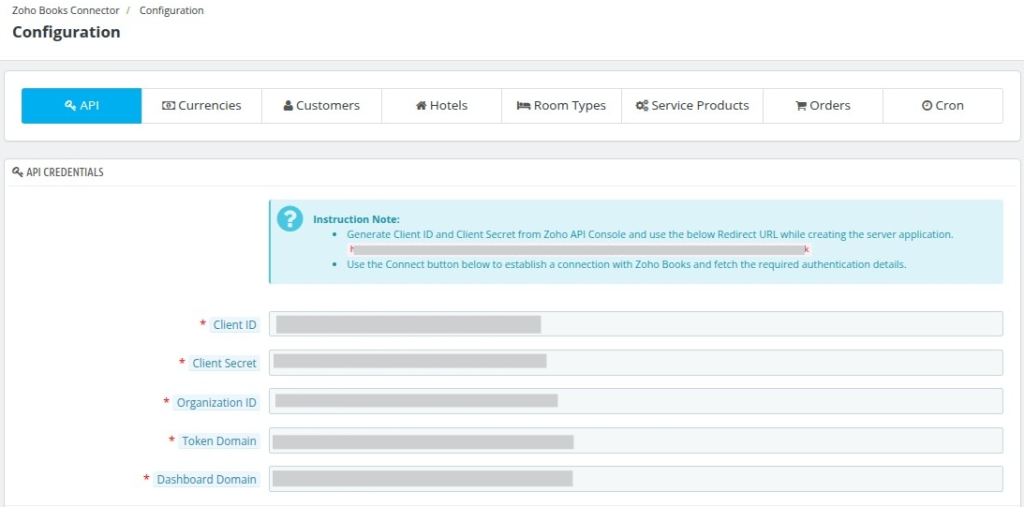Click the house icon beside Hotels
The image size is (1024, 507).
click(x=421, y=106)
